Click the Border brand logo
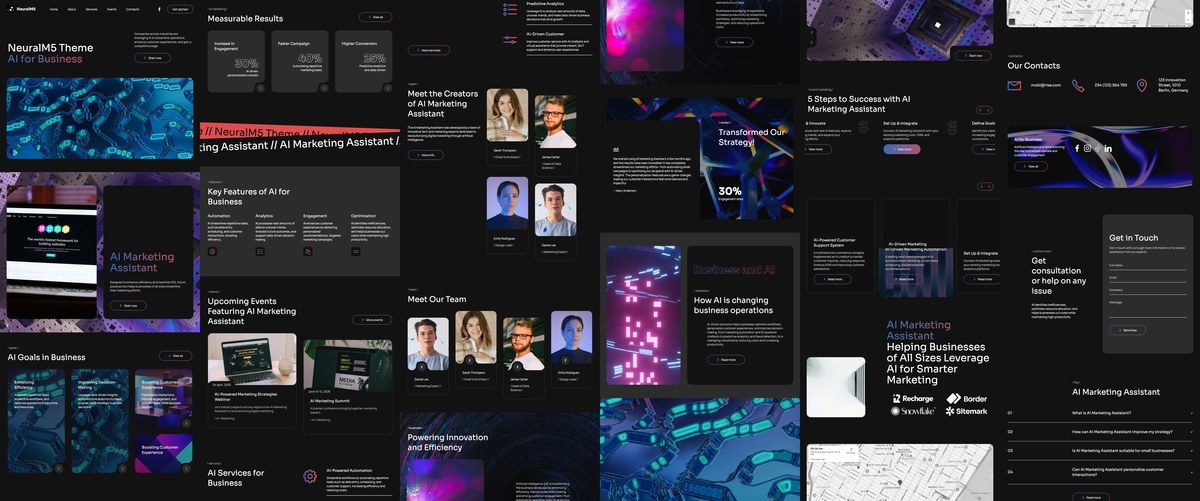The width and height of the screenshot is (1200, 501). point(967,398)
